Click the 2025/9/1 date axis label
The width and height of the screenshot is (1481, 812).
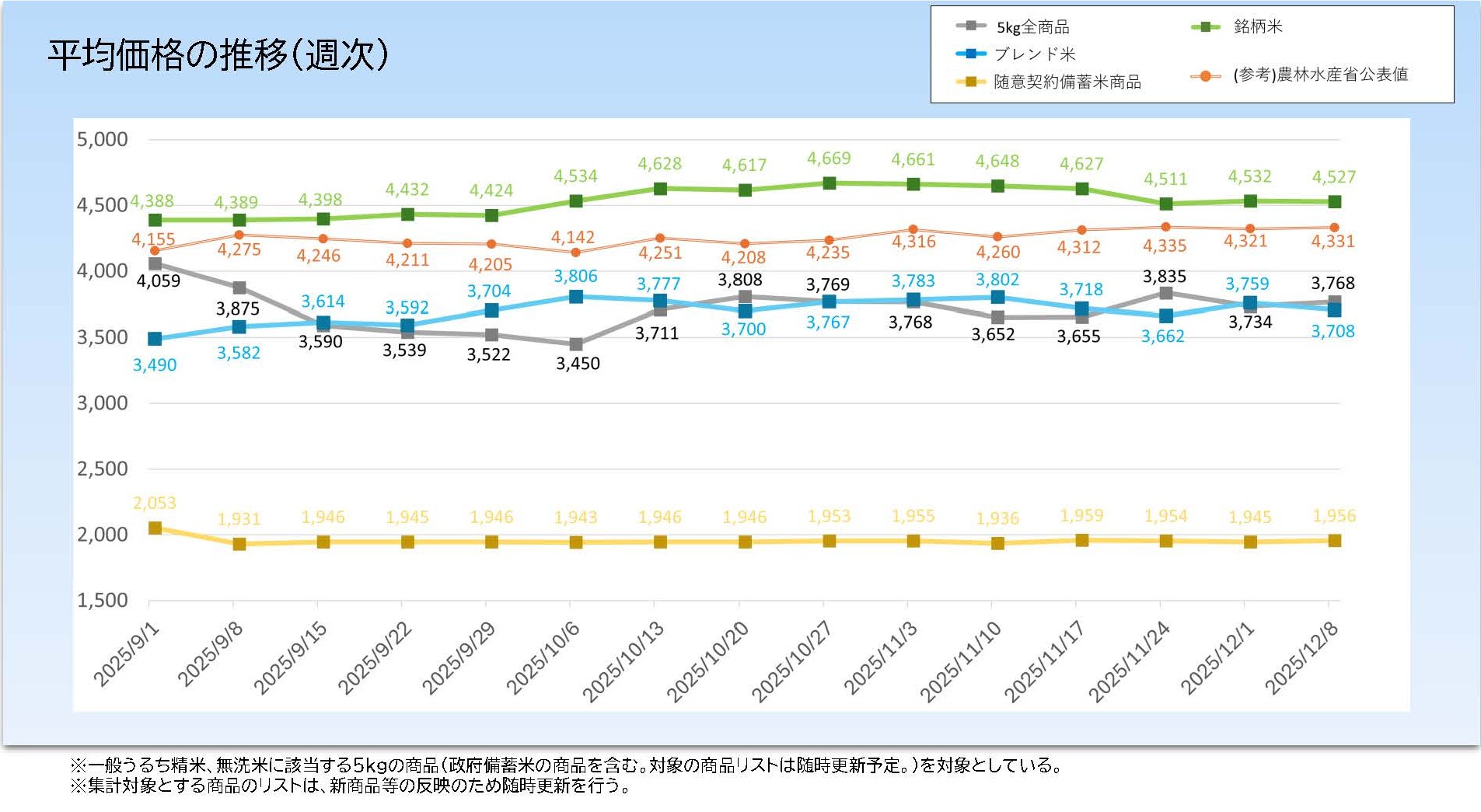[x=127, y=654]
